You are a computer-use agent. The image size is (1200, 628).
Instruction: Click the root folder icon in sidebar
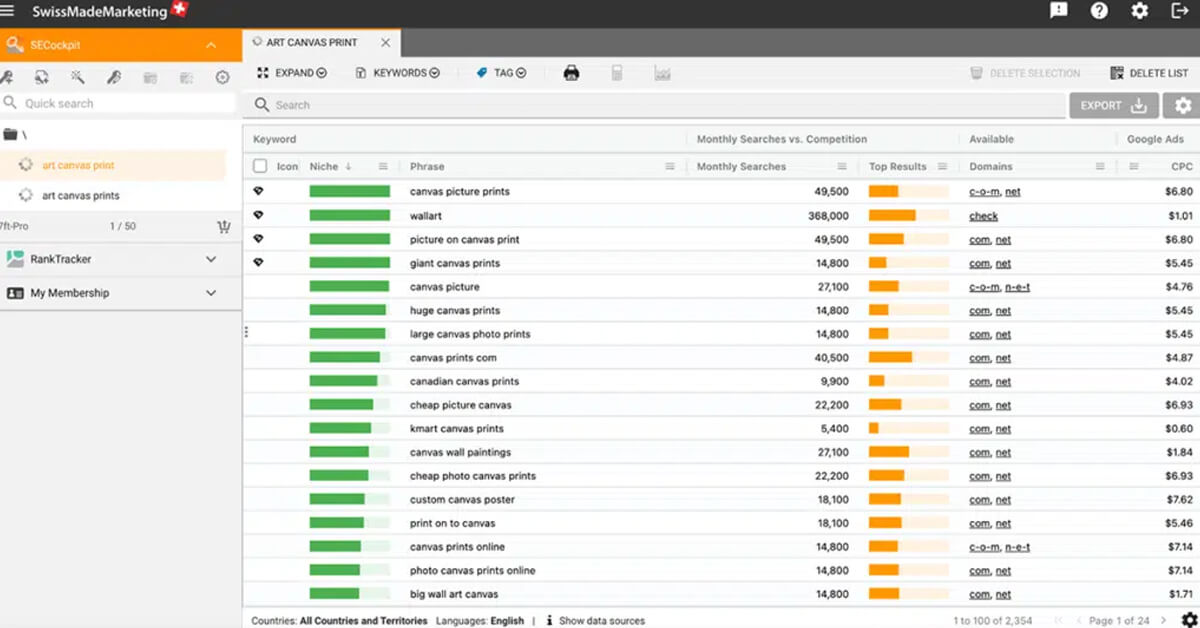[x=11, y=134]
